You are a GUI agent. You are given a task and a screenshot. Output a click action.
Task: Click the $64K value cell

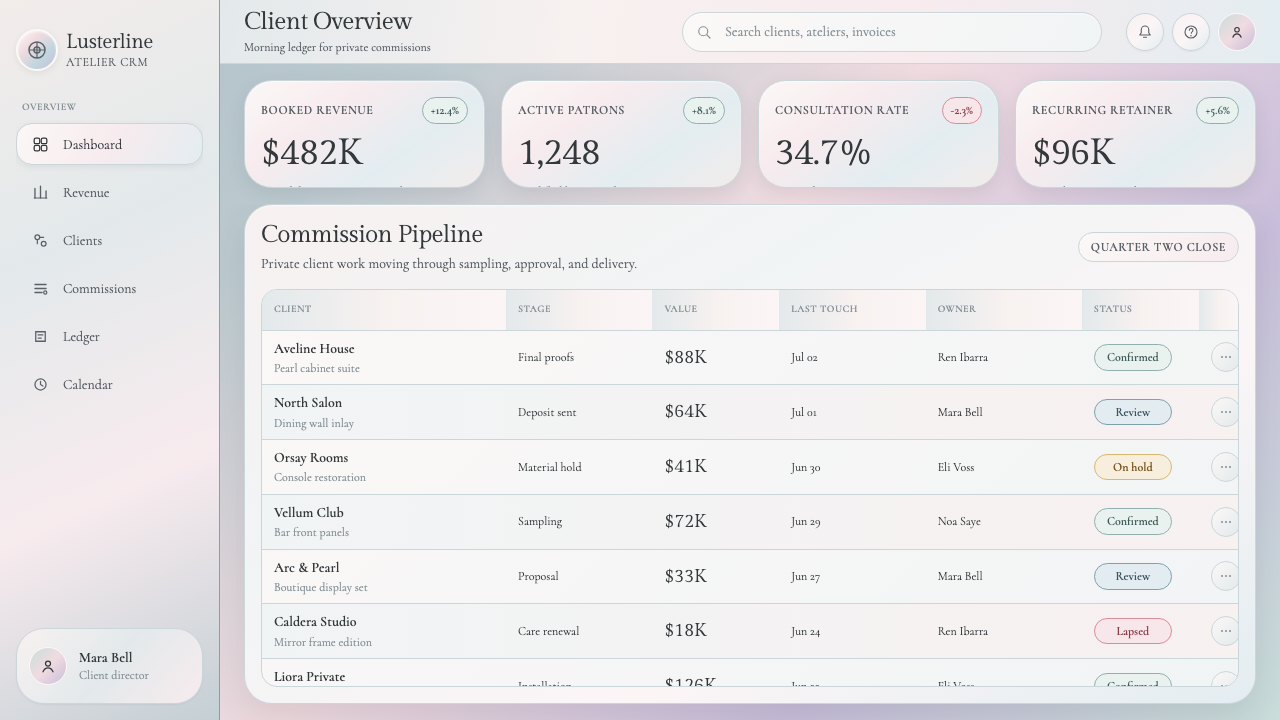(x=686, y=412)
